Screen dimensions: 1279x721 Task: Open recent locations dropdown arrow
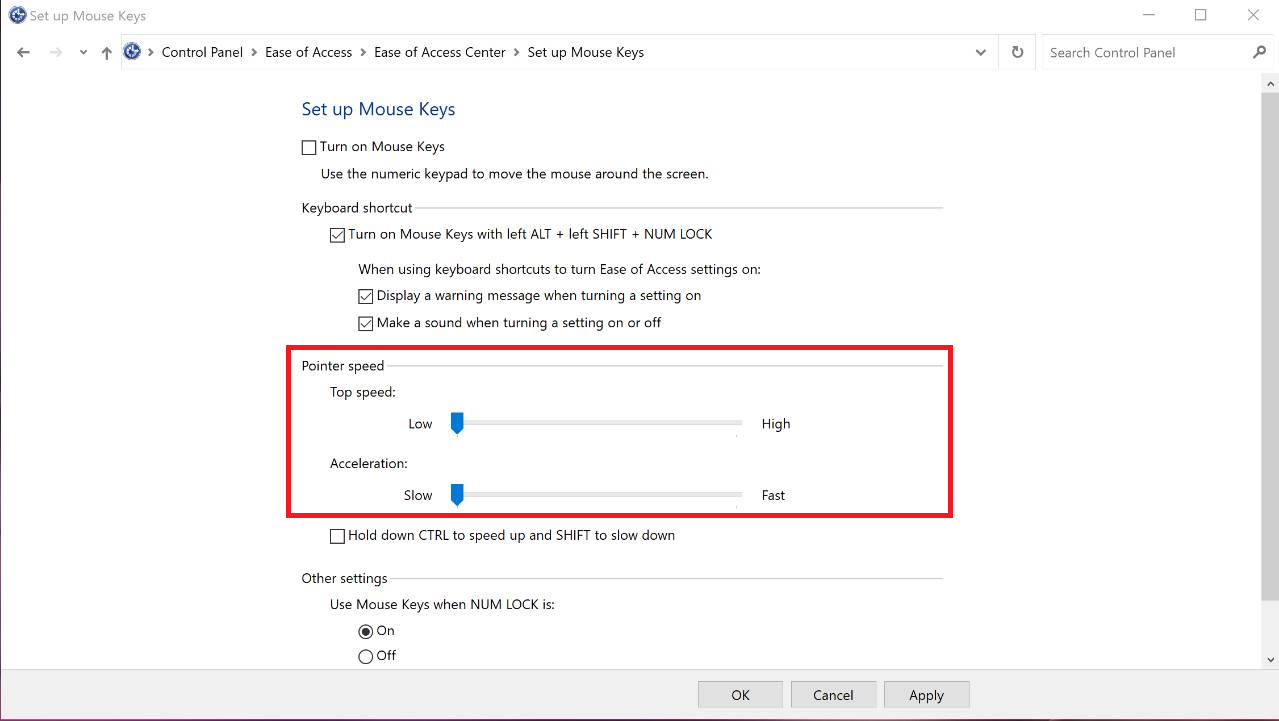(x=83, y=53)
